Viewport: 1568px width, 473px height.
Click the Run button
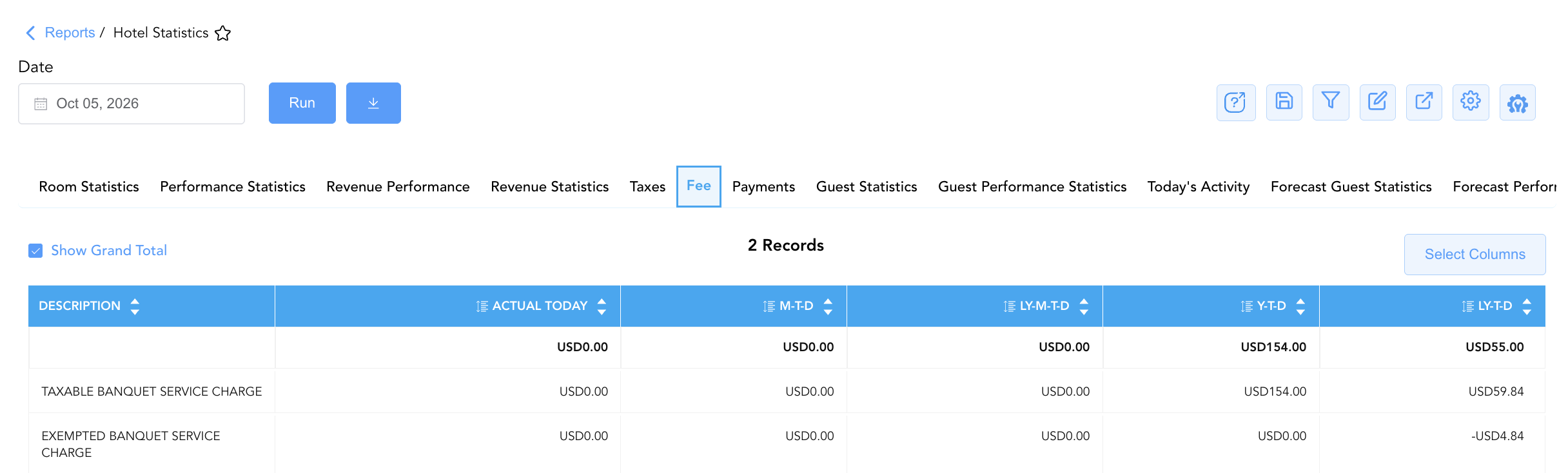[302, 103]
